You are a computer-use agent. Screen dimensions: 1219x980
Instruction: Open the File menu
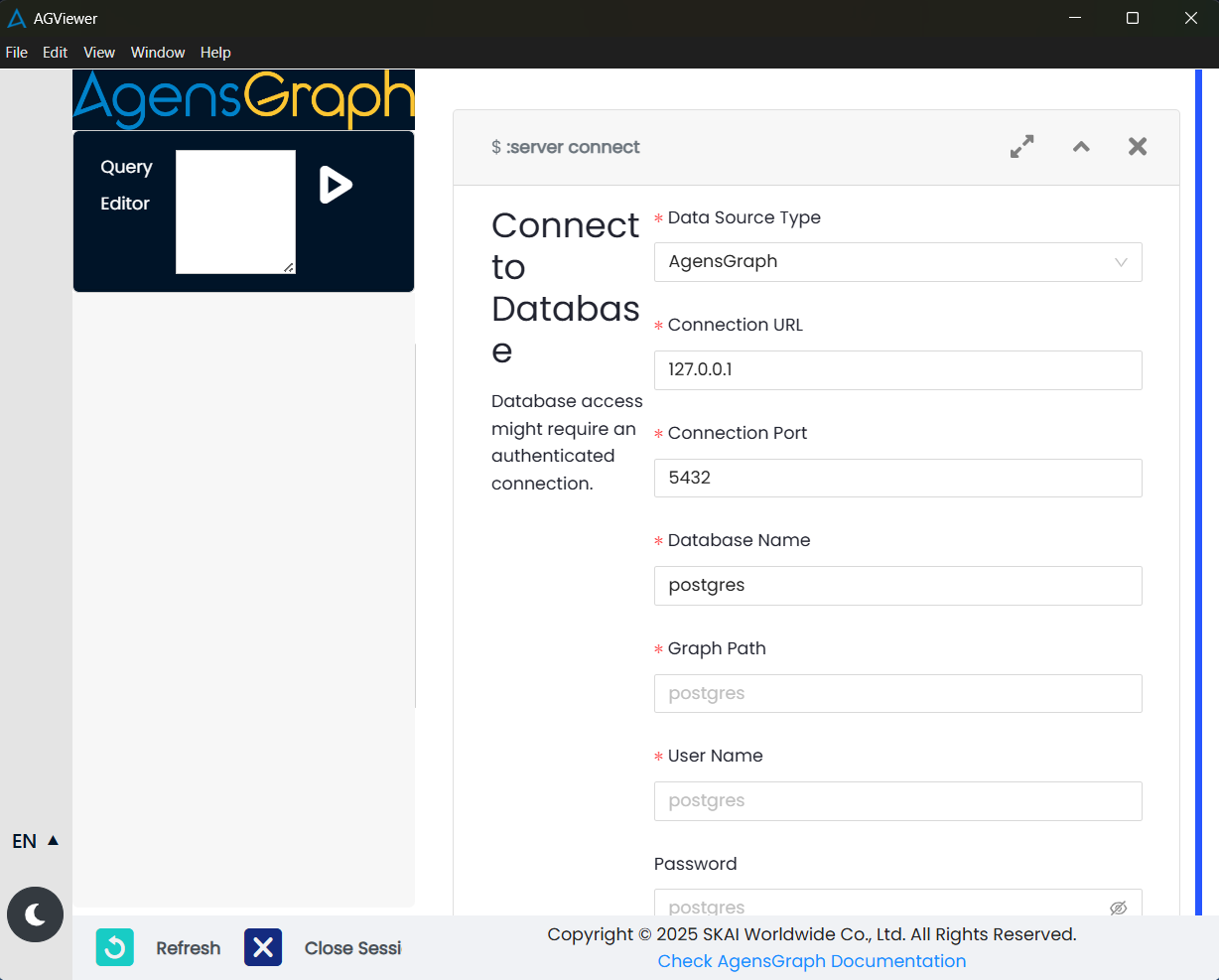pyautogui.click(x=17, y=53)
